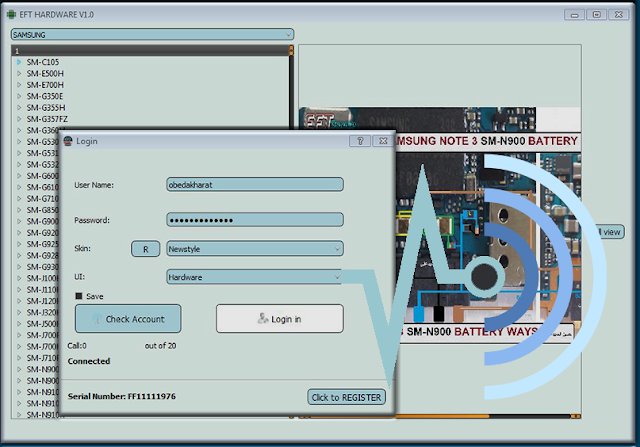The width and height of the screenshot is (640, 447).
Task: Click the R button beside Skin
Action: (145, 249)
